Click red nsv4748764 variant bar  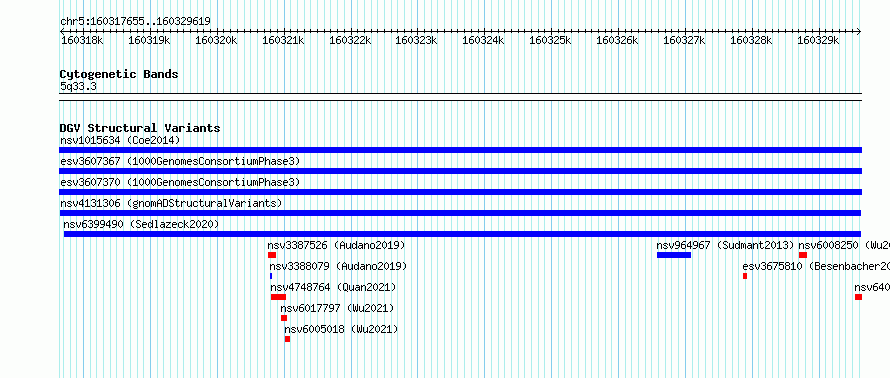tap(279, 297)
